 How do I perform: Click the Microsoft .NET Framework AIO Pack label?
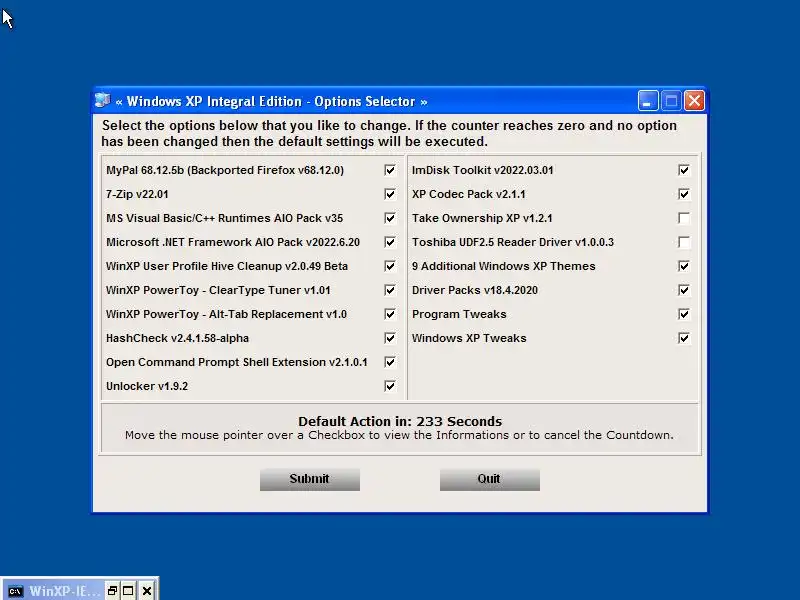click(x=233, y=242)
